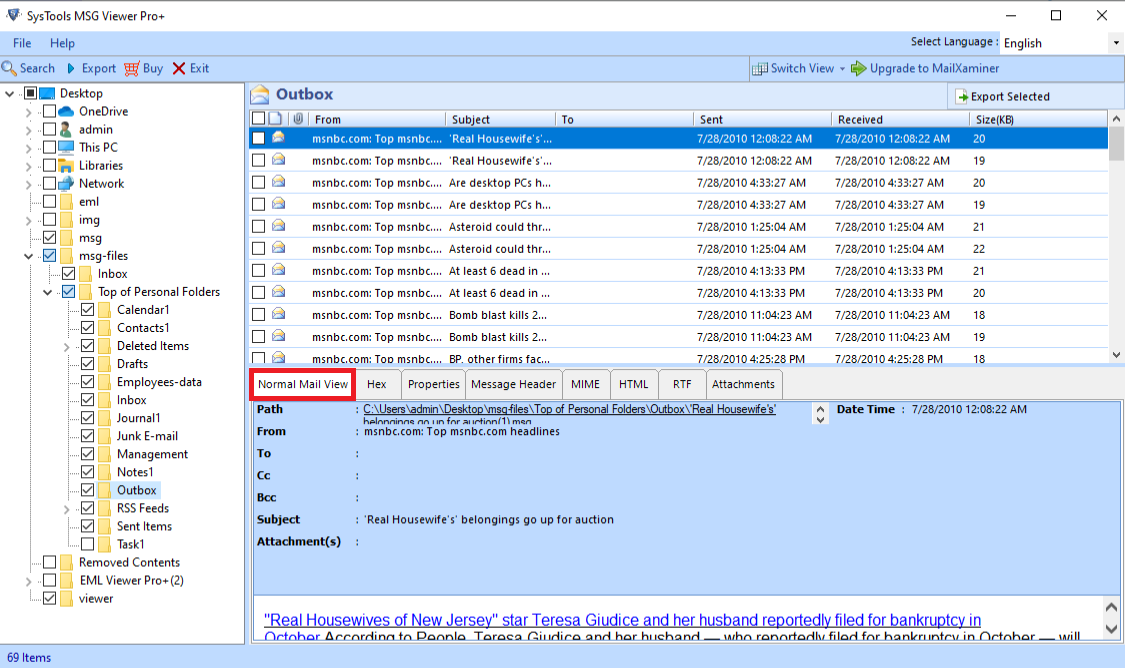Click the Path field scroll down arrow

point(820,420)
